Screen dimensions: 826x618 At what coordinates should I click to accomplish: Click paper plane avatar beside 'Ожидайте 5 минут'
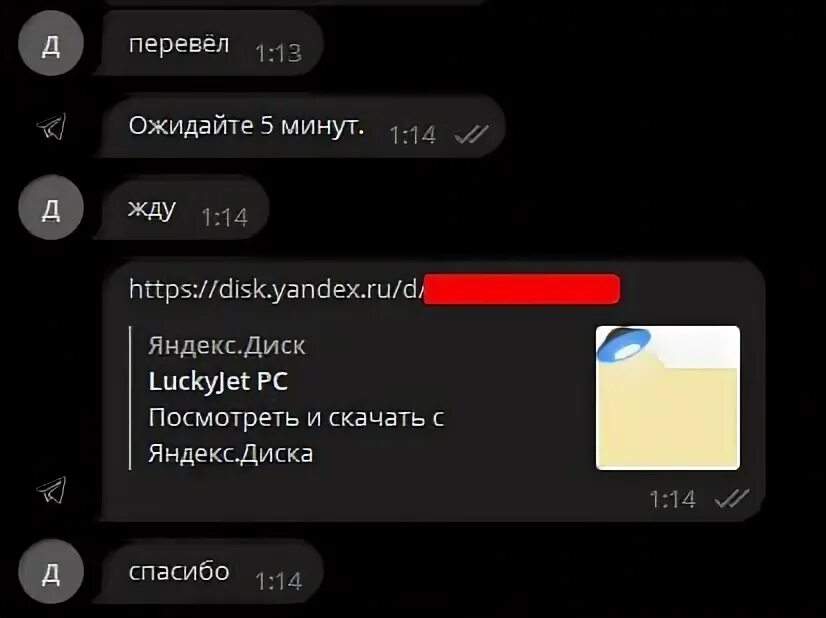coord(52,126)
